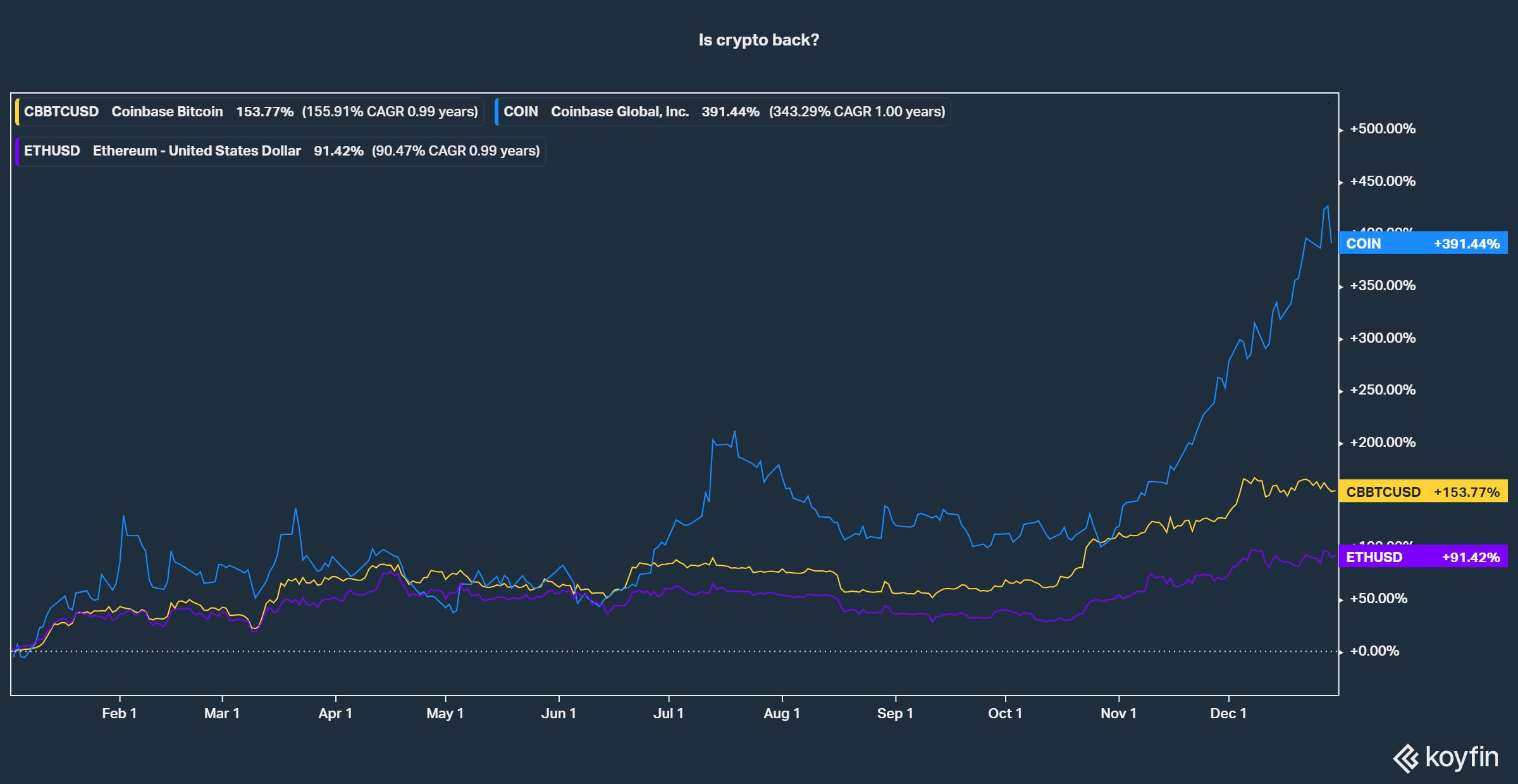
Task: Click the 'Feb 1' date axis label
Action: tap(119, 713)
